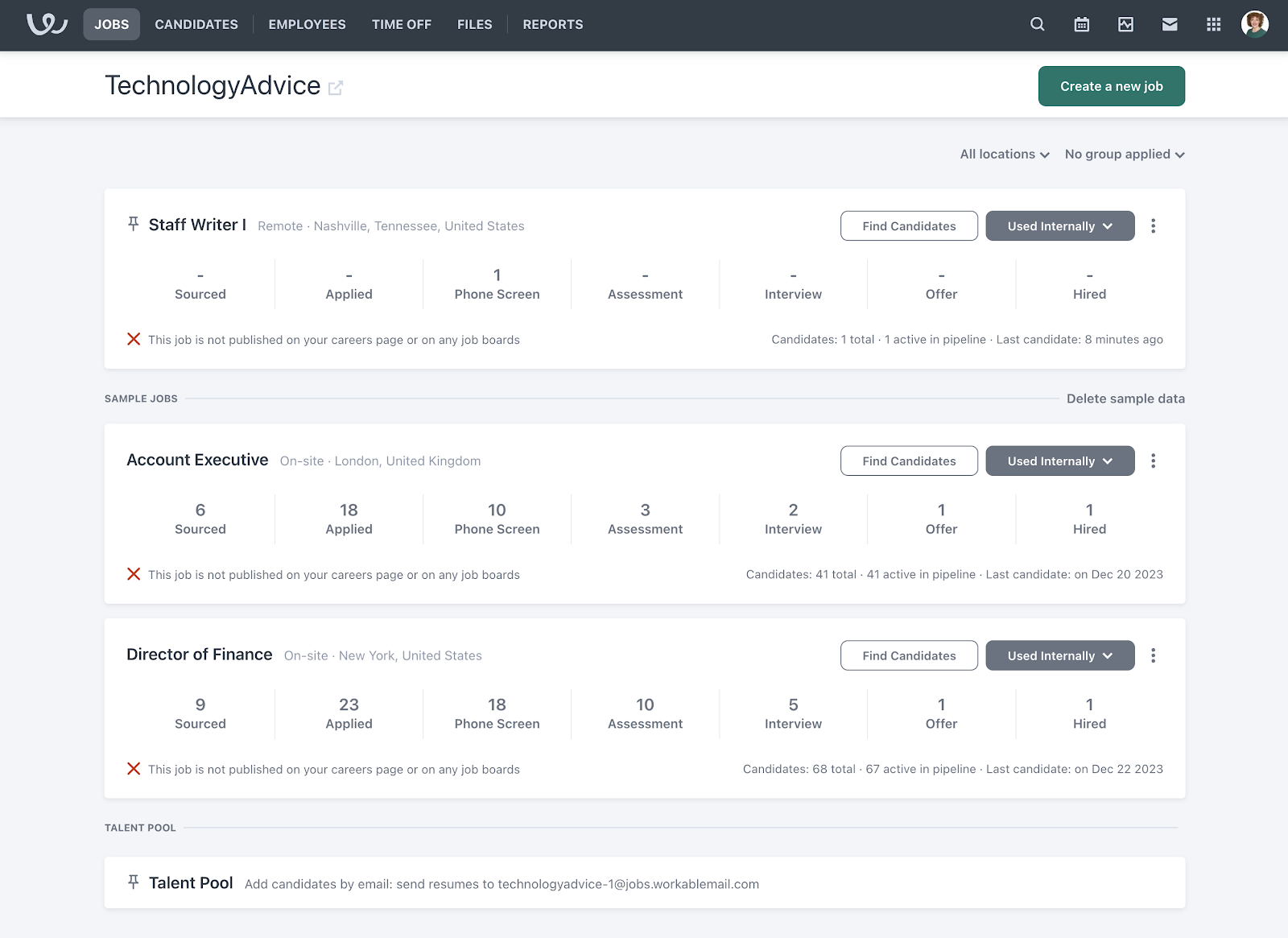Open the TechnologyAdvice company heading
Screen dimensions: 1288x938
[x=213, y=85]
